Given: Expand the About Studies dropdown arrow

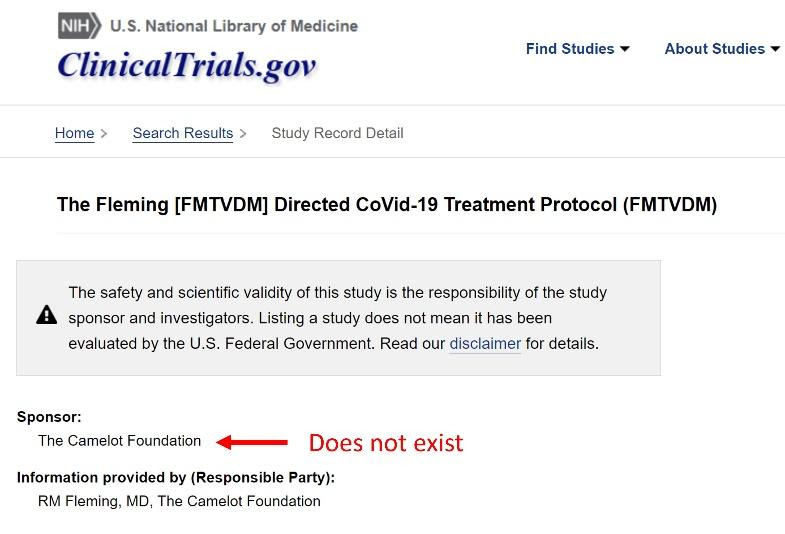Looking at the screenshot, I should [775, 49].
